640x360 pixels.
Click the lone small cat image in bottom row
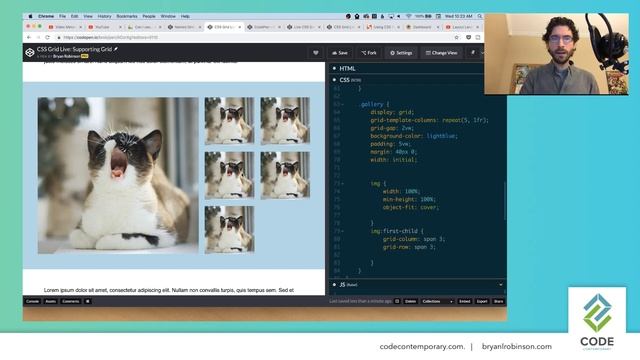(229, 229)
